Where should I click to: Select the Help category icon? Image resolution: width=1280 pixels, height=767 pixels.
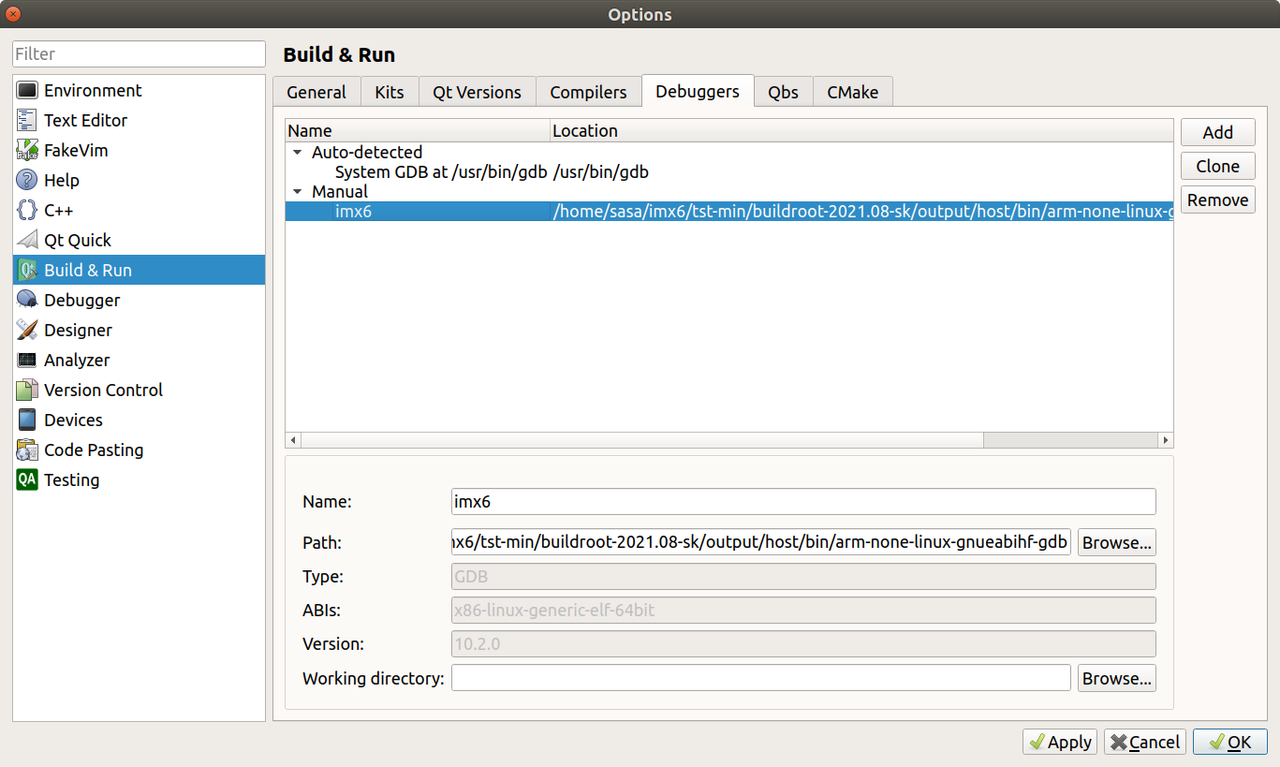click(x=27, y=180)
